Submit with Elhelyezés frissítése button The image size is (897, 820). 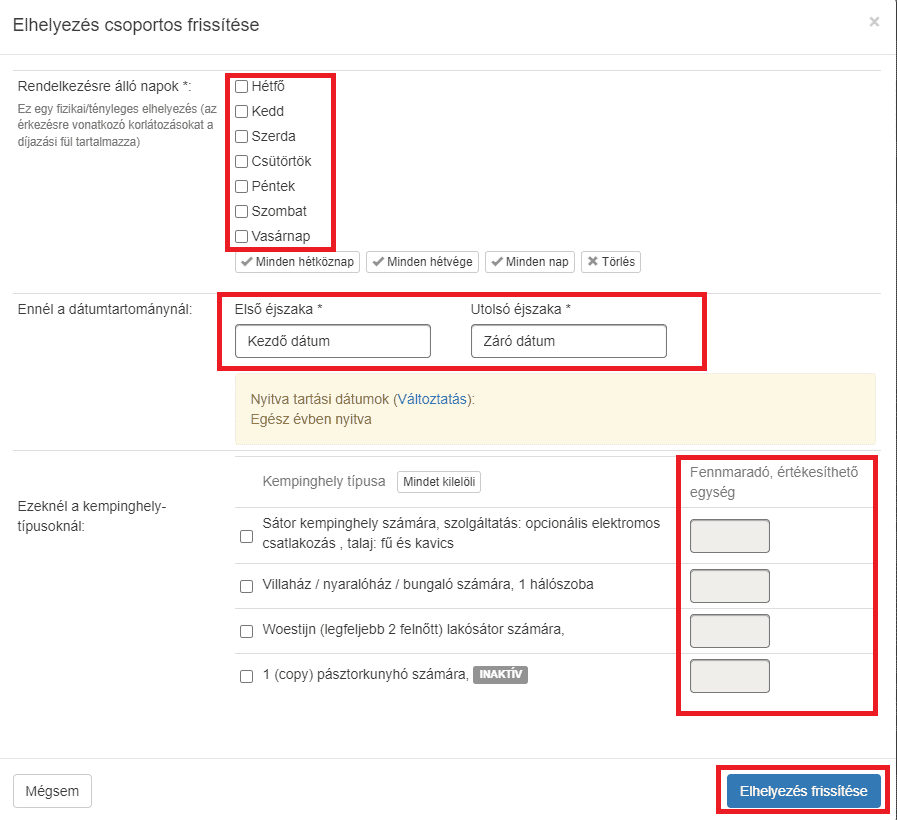804,791
